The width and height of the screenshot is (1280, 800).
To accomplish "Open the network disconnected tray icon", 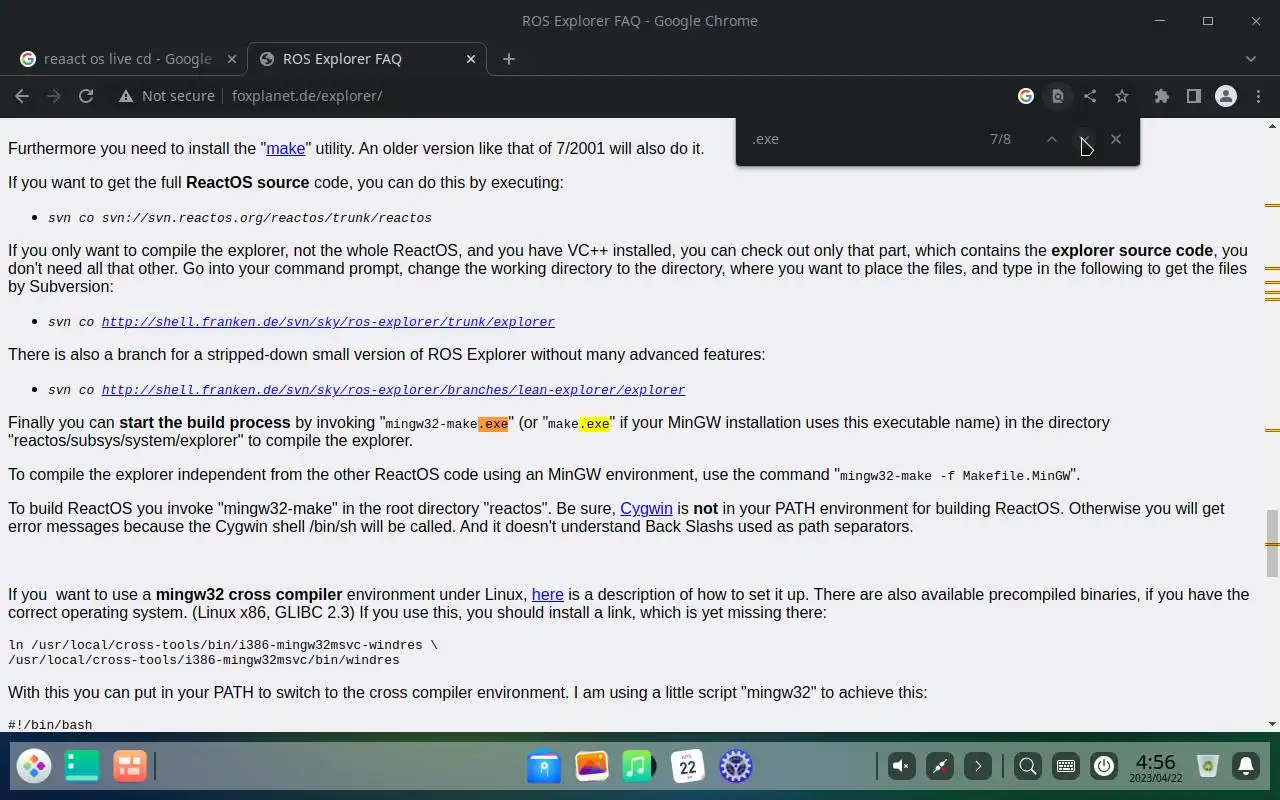I will pyautogui.click(x=940, y=767).
